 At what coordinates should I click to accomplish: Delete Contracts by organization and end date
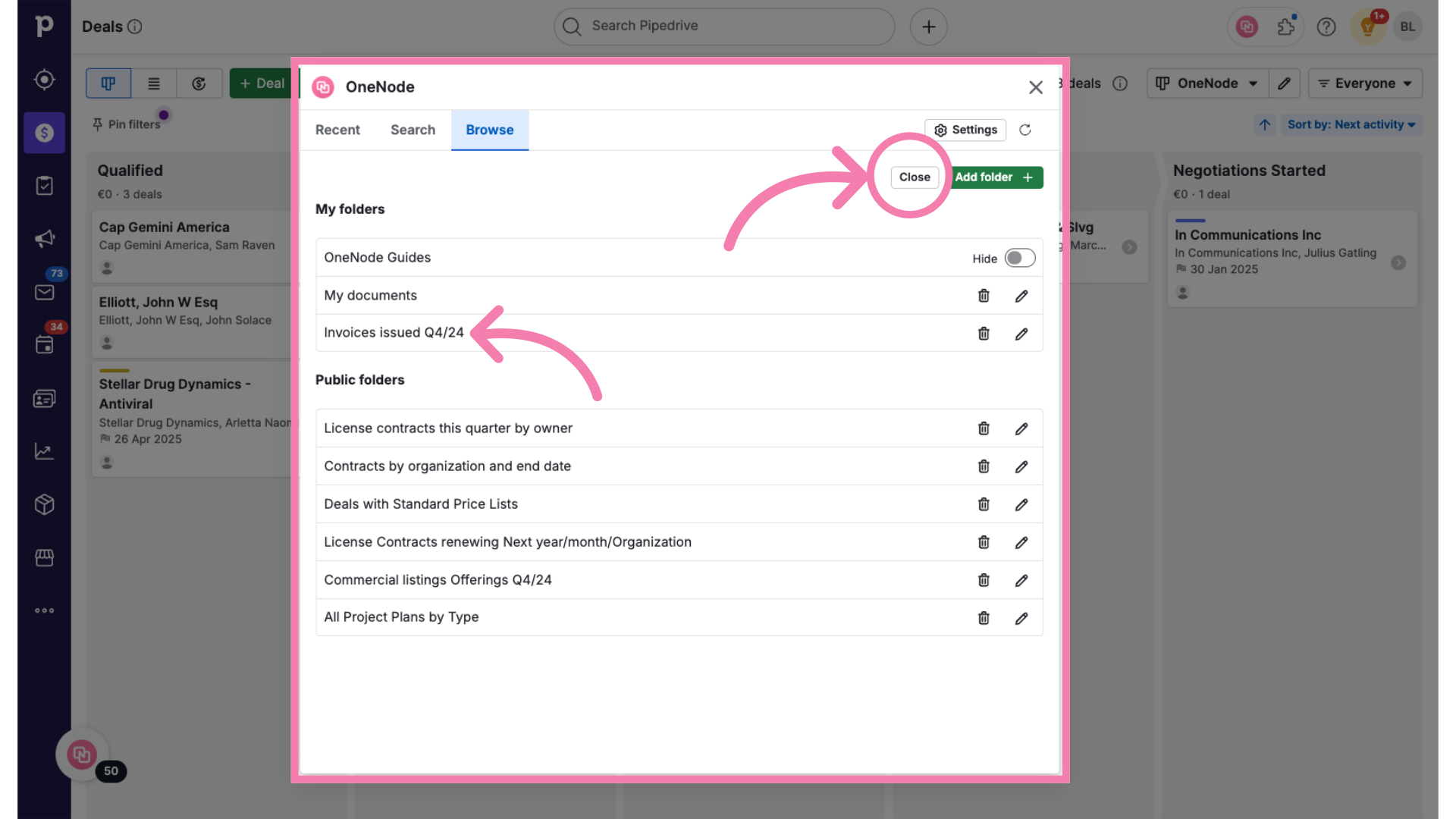click(x=984, y=466)
